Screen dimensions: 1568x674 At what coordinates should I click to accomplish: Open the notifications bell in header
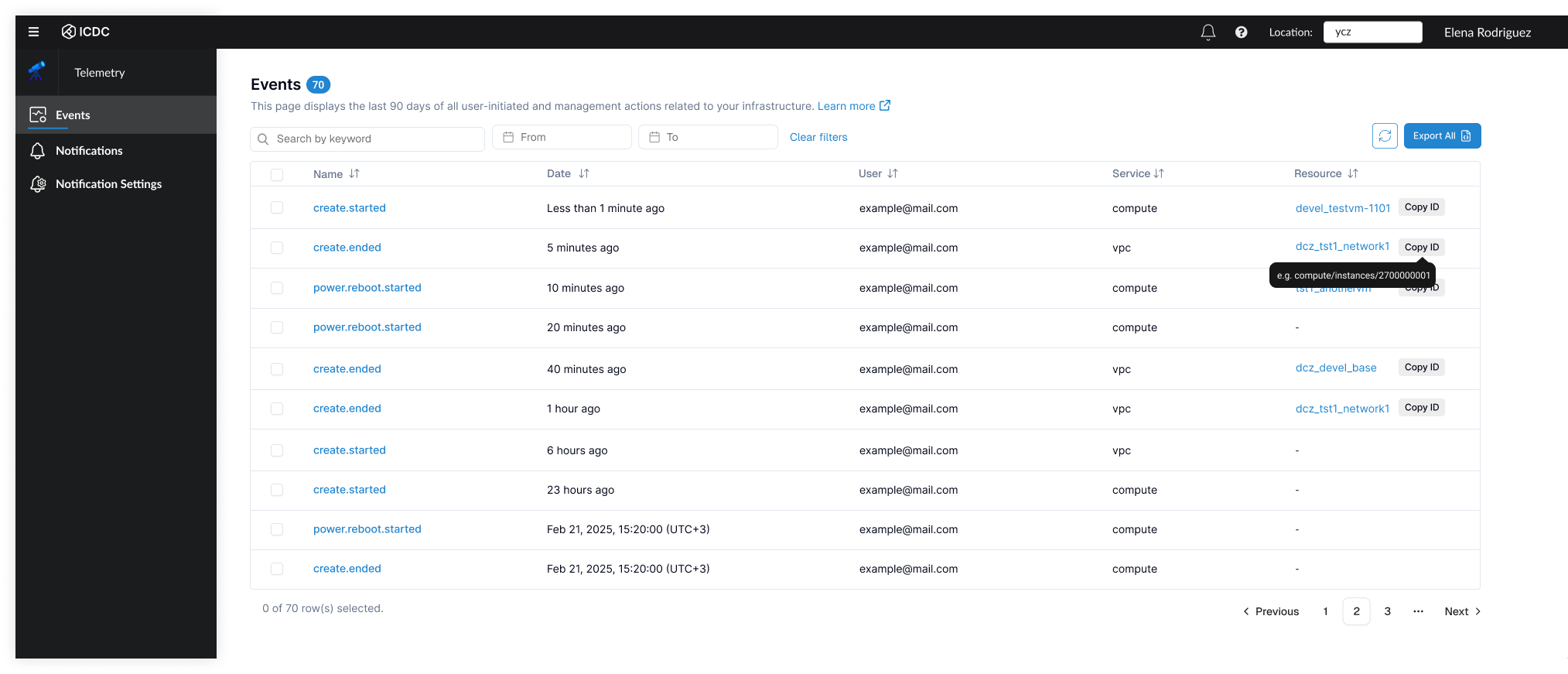coord(1208,32)
